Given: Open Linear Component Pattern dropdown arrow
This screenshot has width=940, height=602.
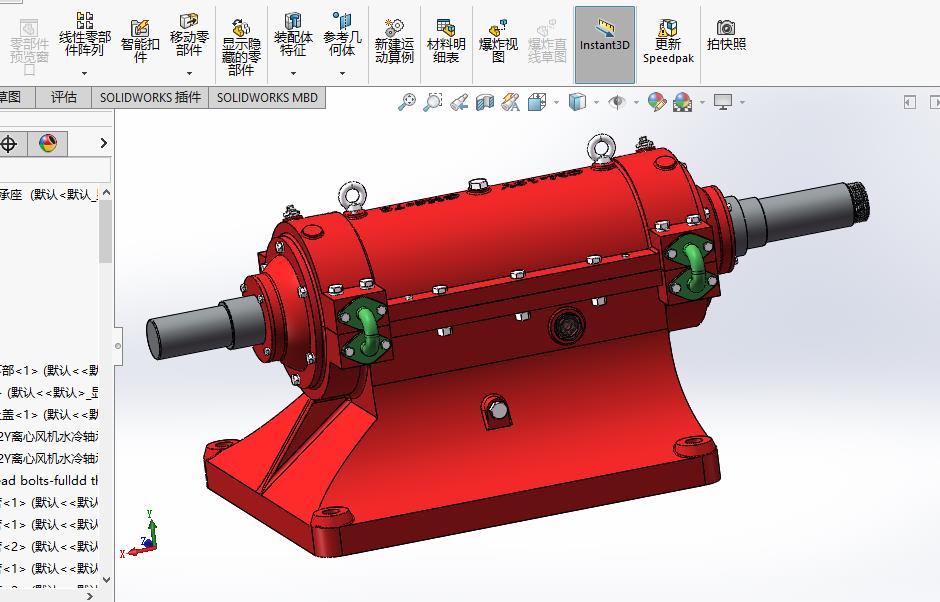Looking at the screenshot, I should [85, 73].
